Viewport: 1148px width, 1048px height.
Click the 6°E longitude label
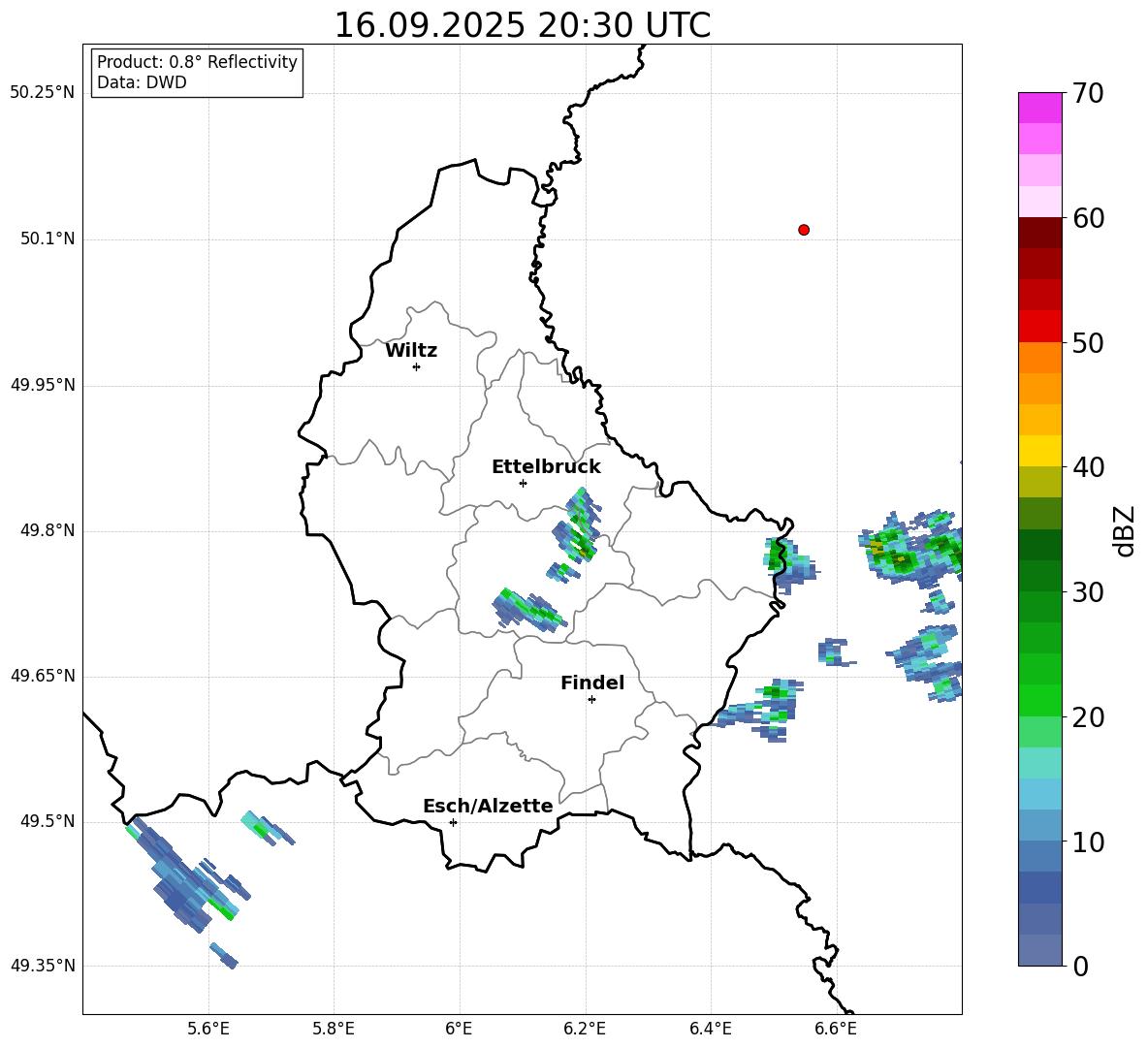[459, 1029]
